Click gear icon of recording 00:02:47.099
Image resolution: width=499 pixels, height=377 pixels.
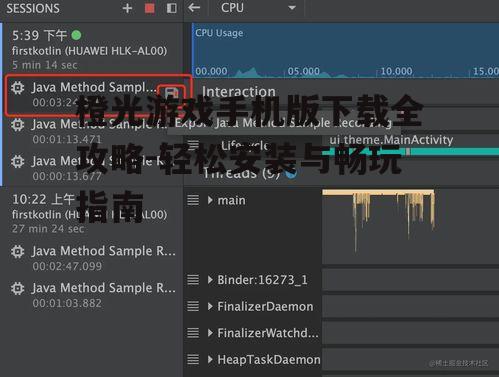click(17, 251)
